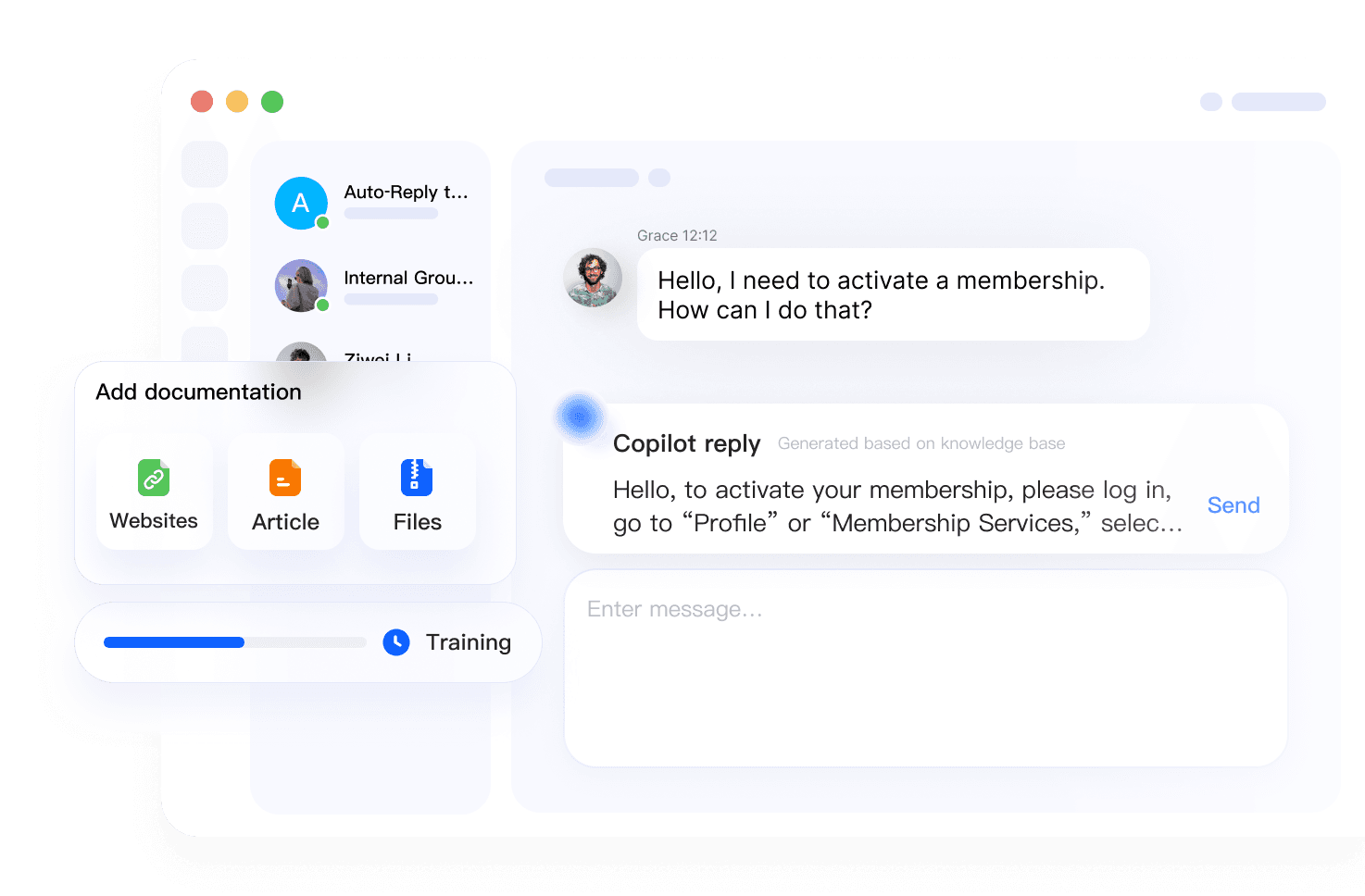Screen dimensions: 1365x896
Task: Click the blue Training clock icon
Action: 396,642
